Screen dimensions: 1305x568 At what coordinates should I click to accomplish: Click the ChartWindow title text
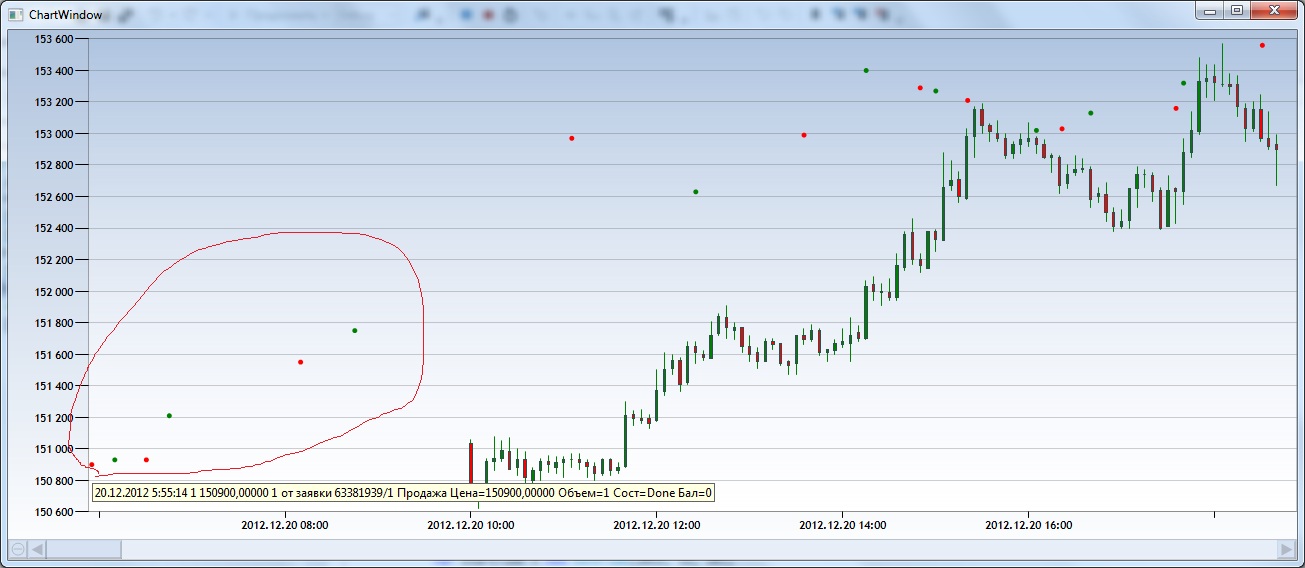(65, 15)
